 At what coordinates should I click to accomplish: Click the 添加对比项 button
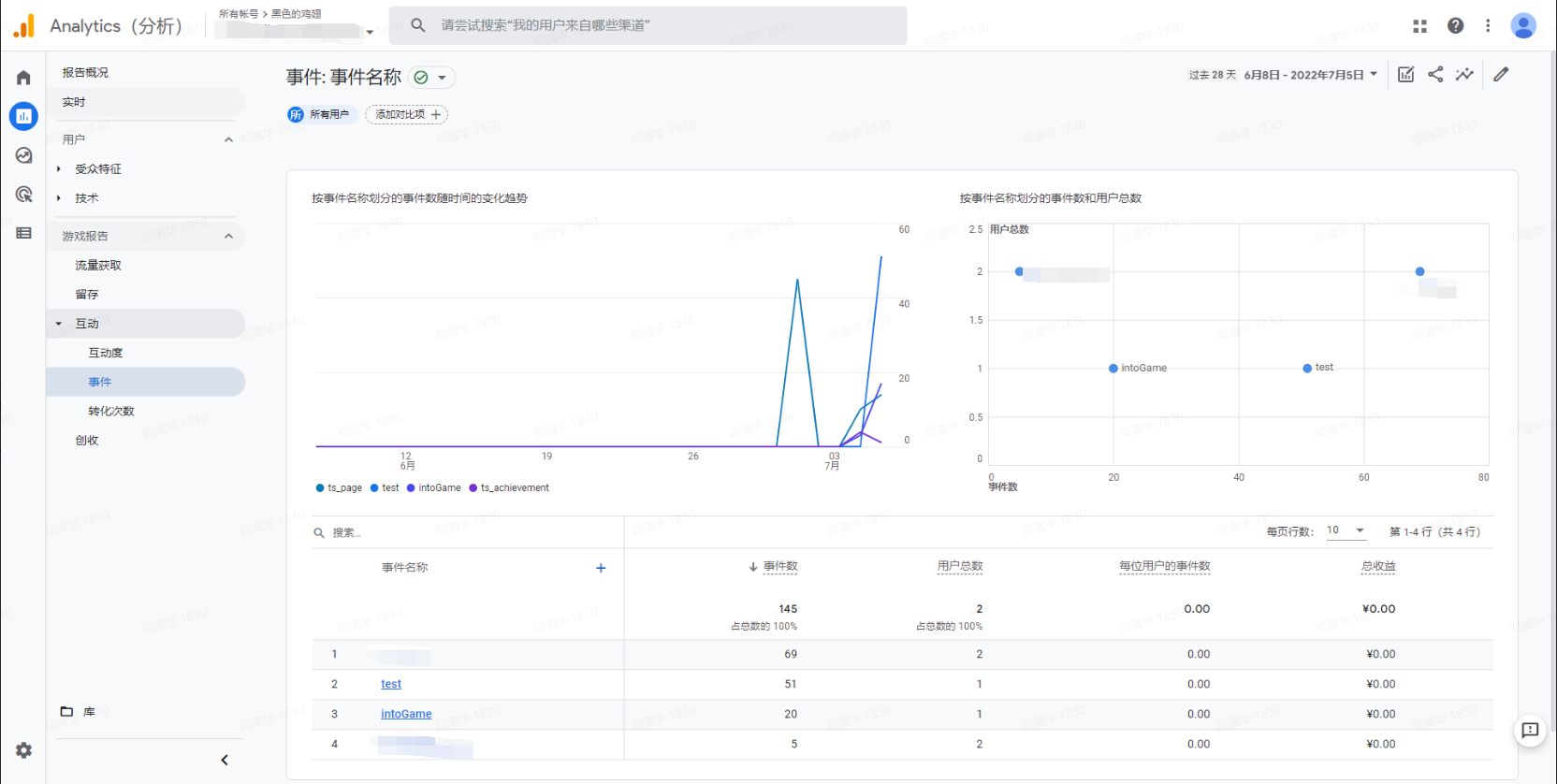(x=407, y=114)
